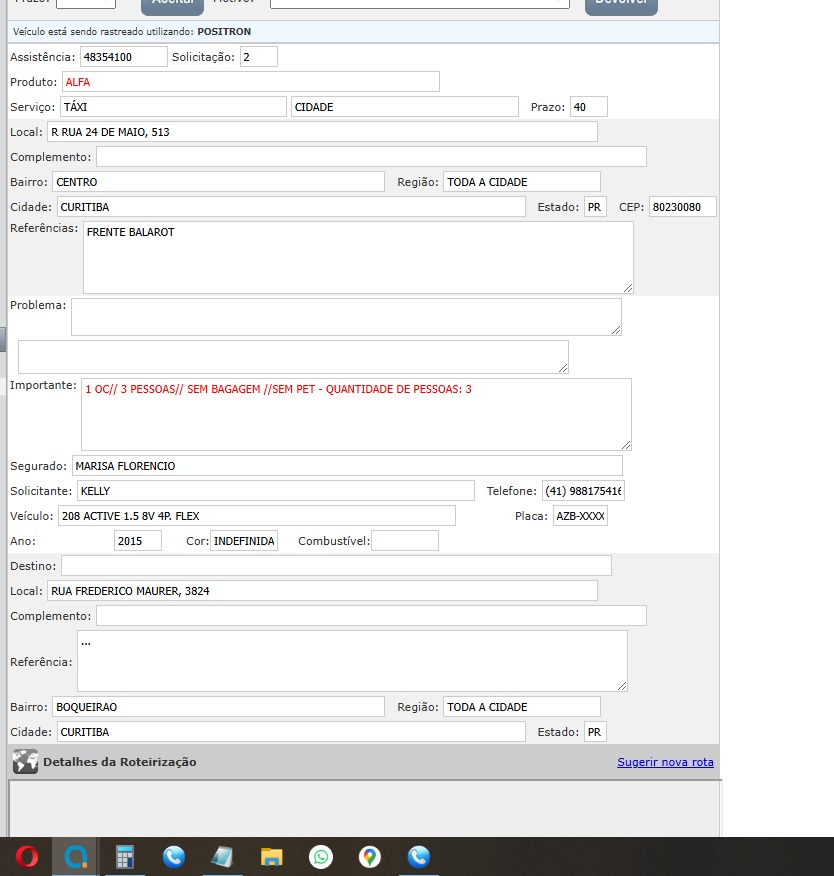This screenshot has width=834, height=876.
Task: Open File Explorer from the taskbar
Action: 271,856
